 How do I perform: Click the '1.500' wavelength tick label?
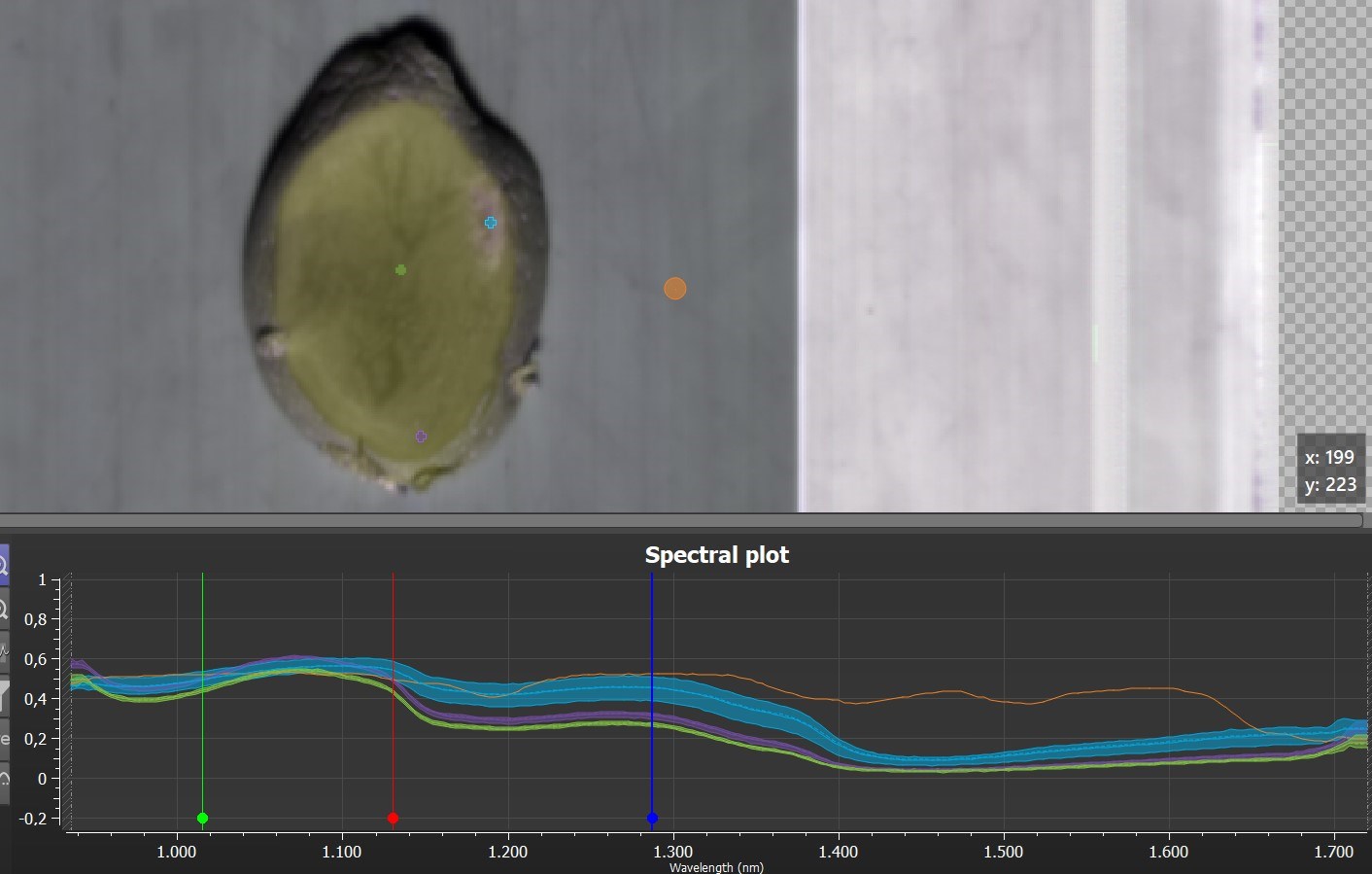coord(1003,852)
